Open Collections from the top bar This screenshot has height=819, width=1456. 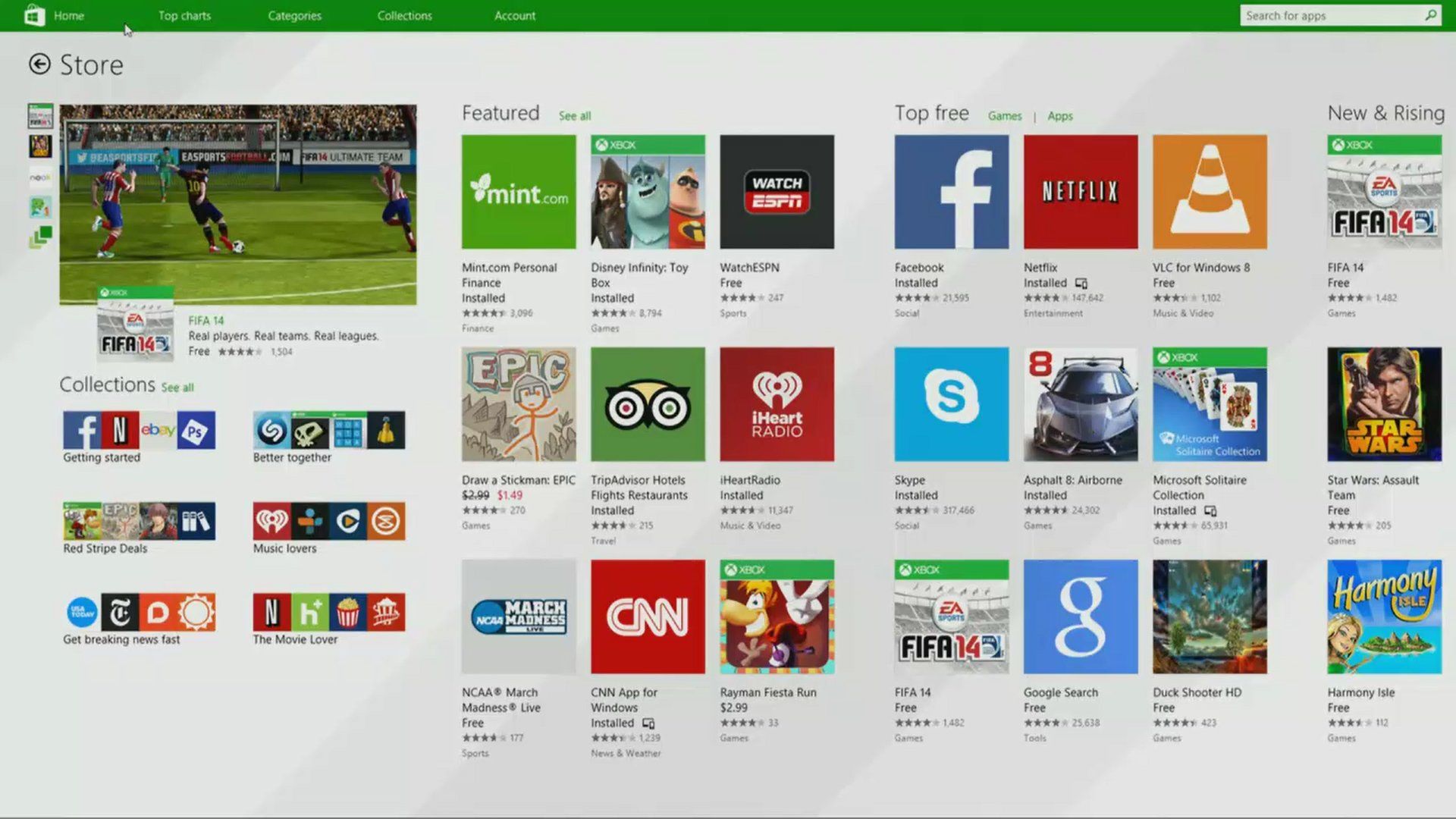click(404, 15)
